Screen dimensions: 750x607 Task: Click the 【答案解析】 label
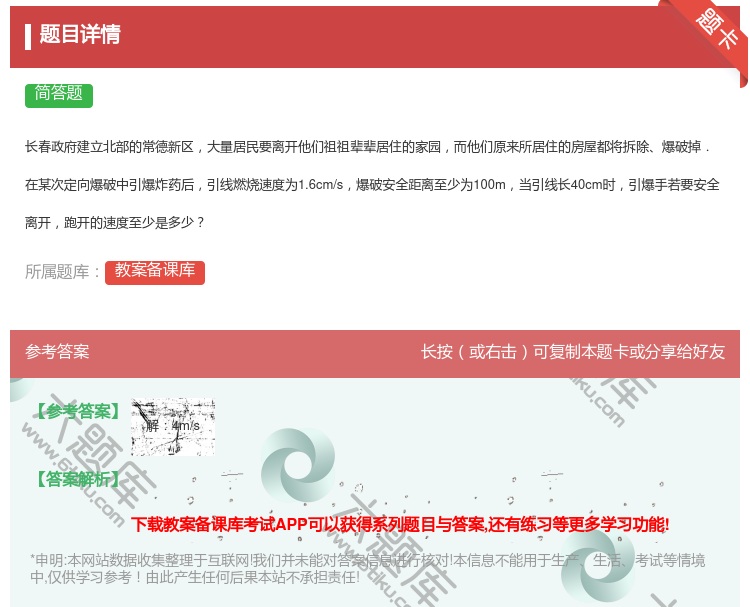coord(78,479)
